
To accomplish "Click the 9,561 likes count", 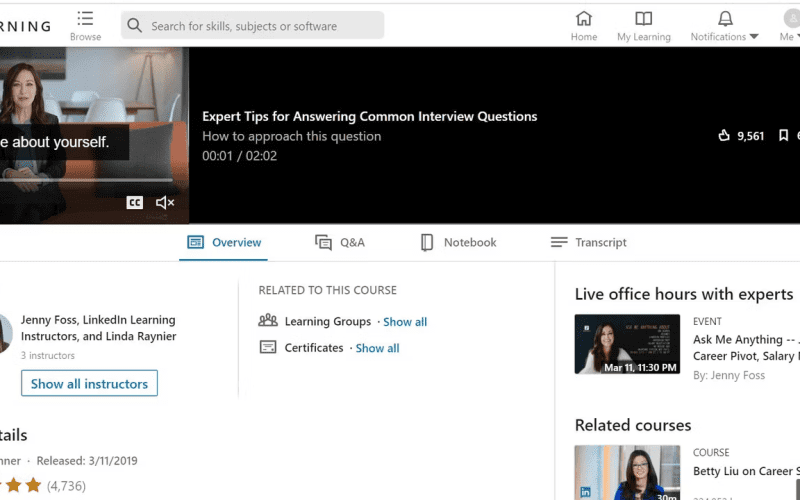I will point(751,136).
